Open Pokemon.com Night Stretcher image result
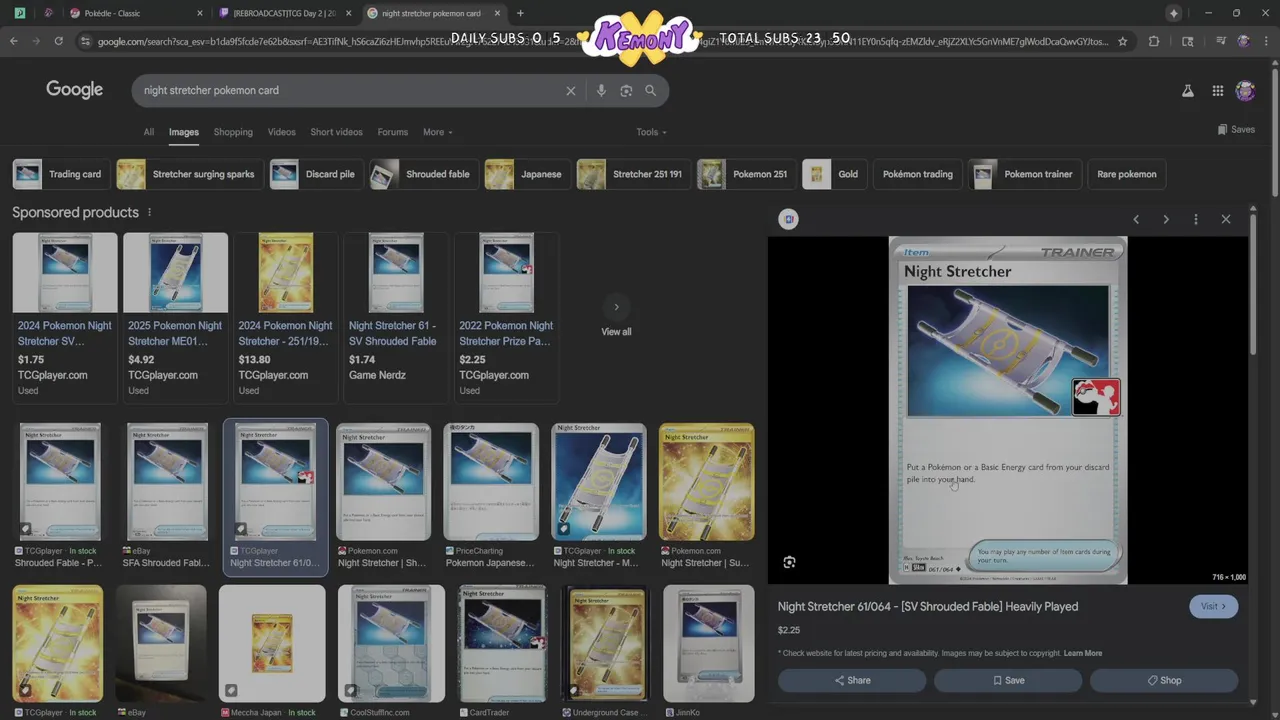1280x720 pixels. 383,496
